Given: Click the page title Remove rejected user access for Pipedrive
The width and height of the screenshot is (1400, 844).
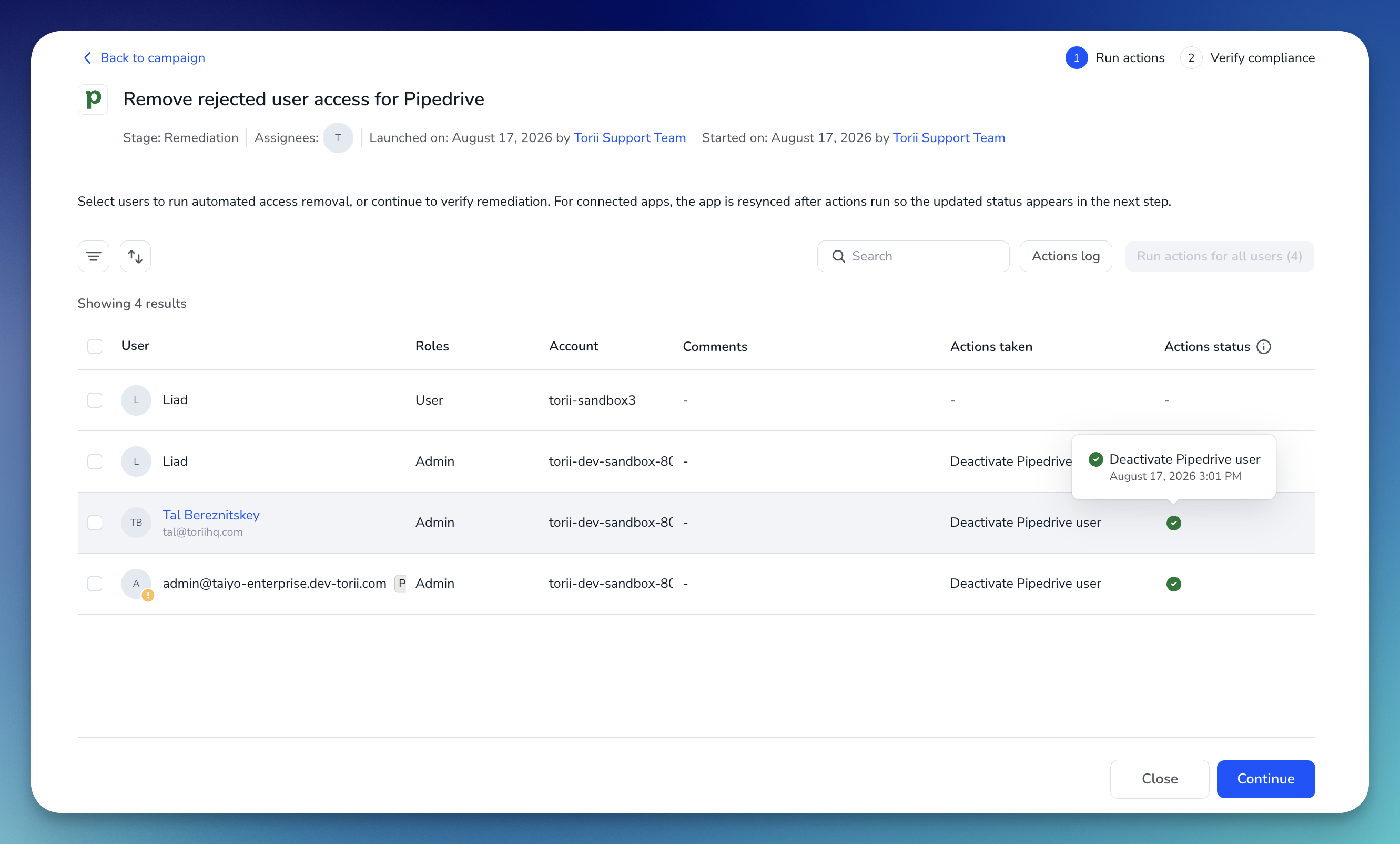Looking at the screenshot, I should tap(303, 99).
